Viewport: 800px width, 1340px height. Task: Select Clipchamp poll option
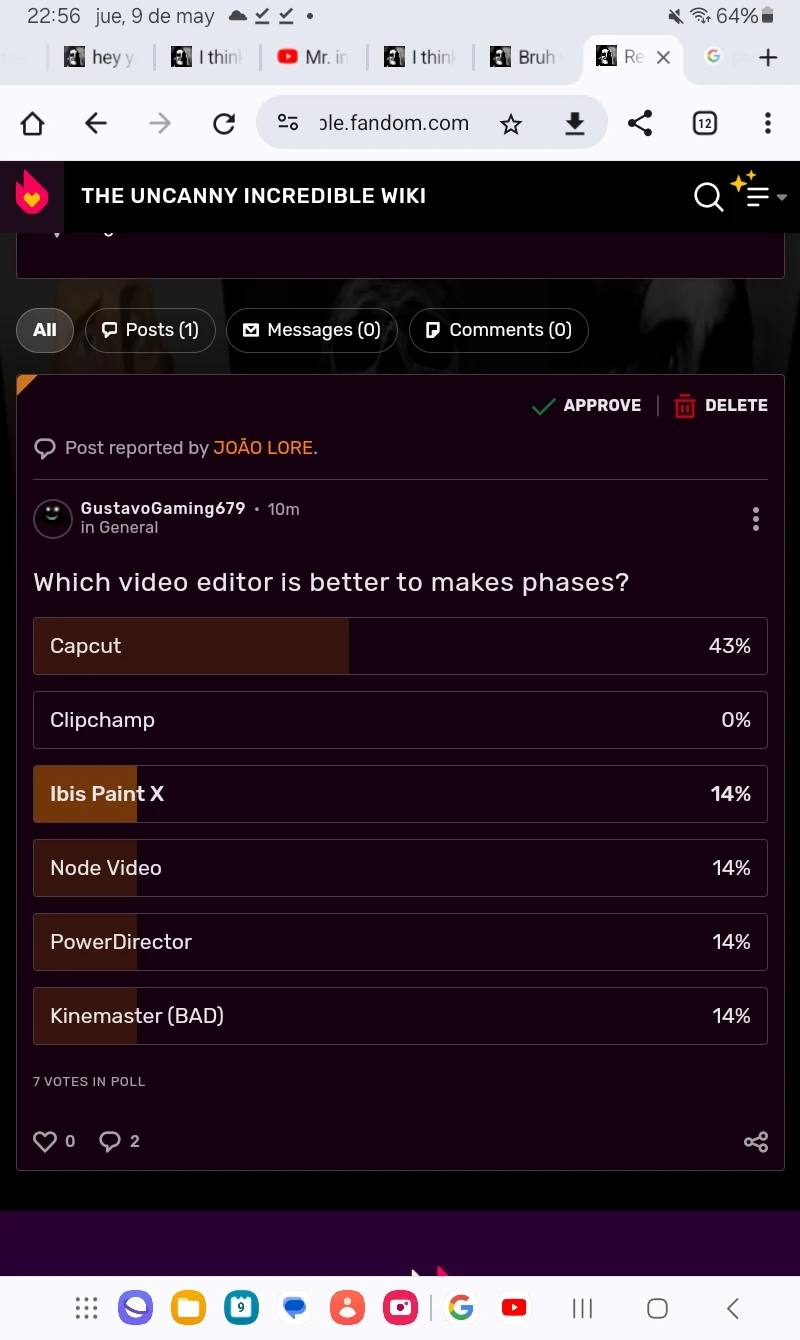pos(400,720)
